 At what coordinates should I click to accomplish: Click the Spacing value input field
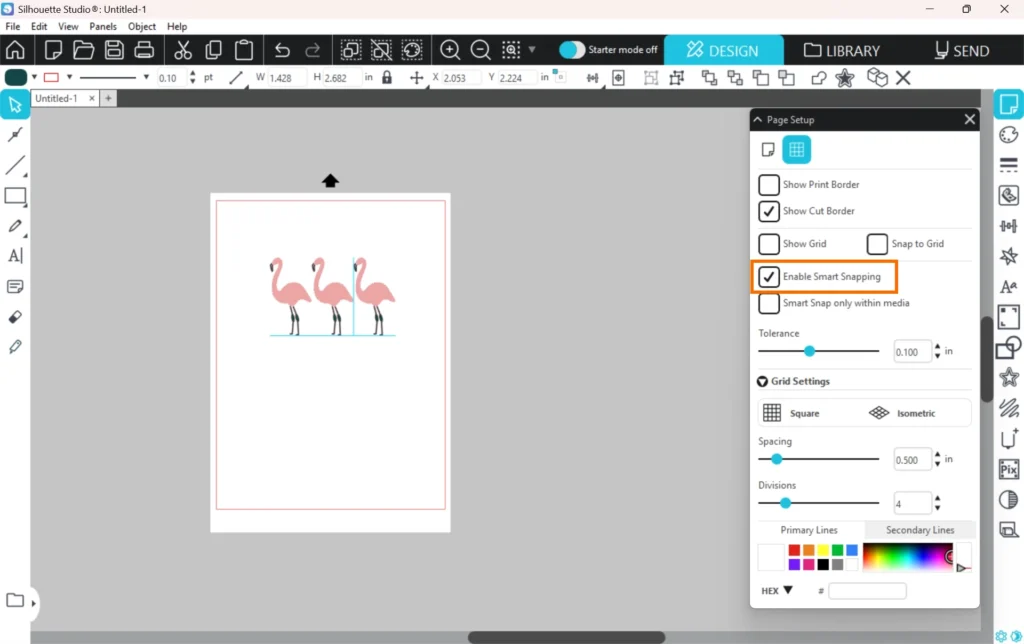pos(912,459)
